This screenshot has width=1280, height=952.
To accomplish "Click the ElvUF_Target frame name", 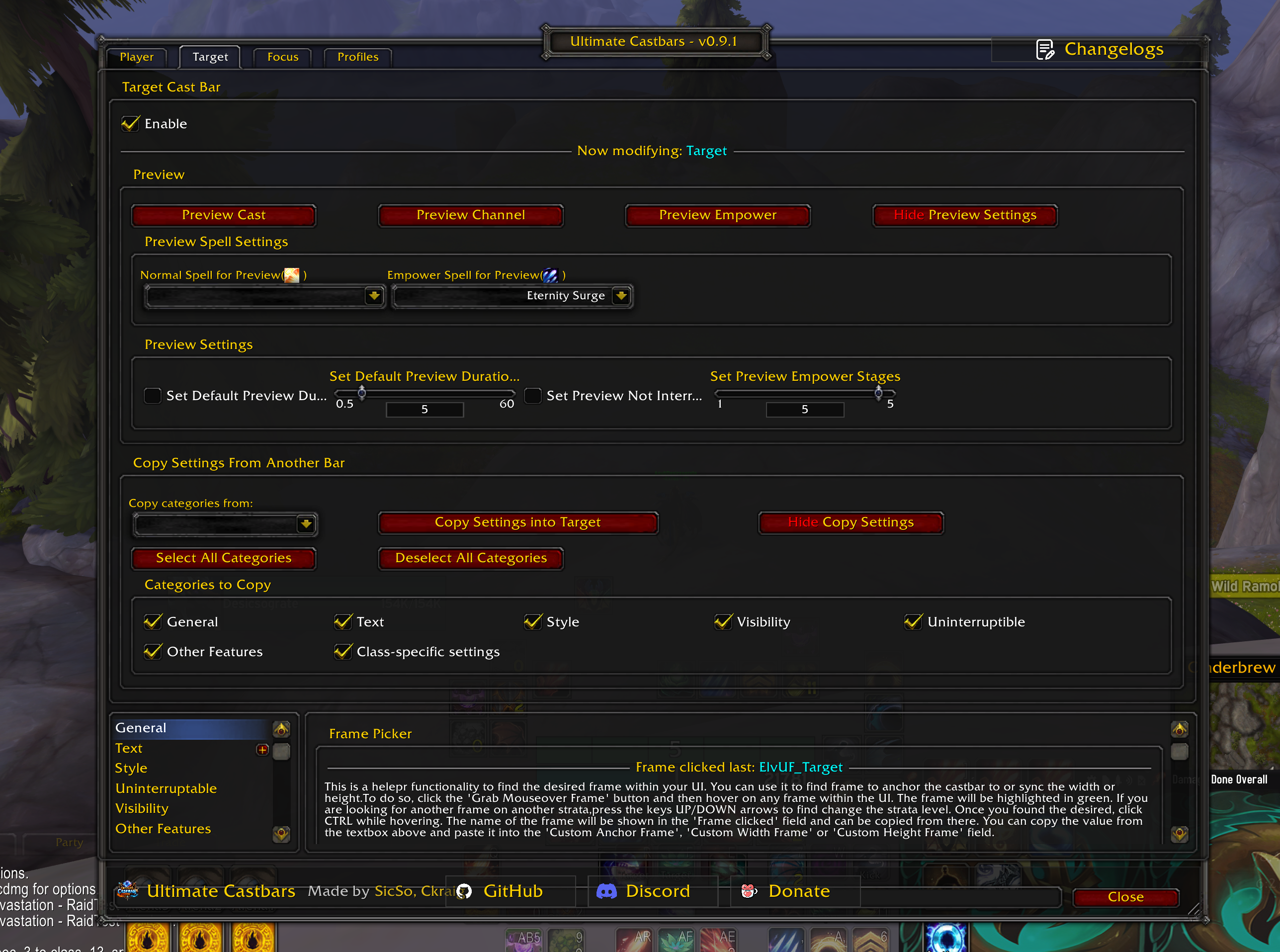I will click(x=801, y=768).
